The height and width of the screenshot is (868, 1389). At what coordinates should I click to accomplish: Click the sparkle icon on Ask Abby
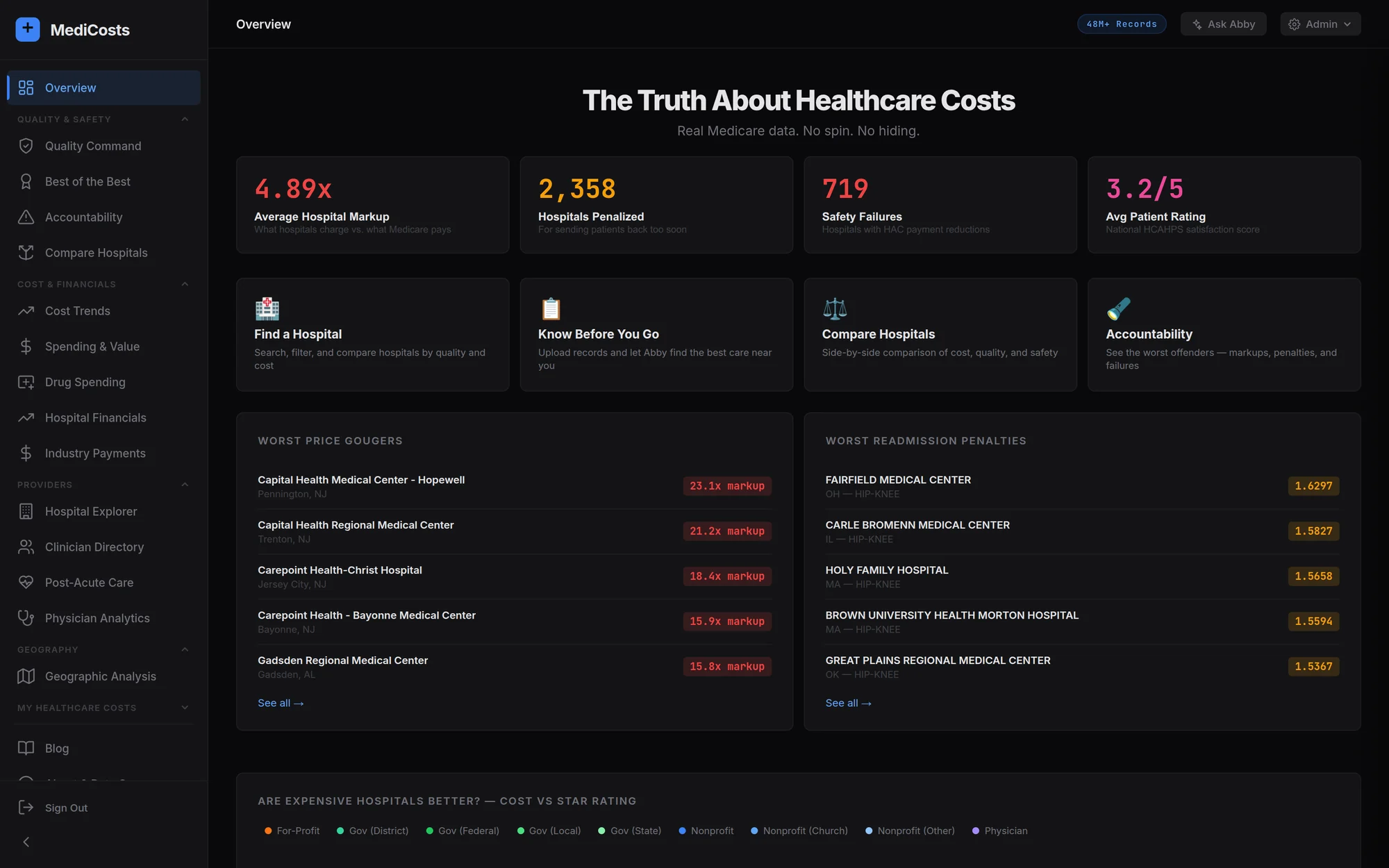[1197, 24]
